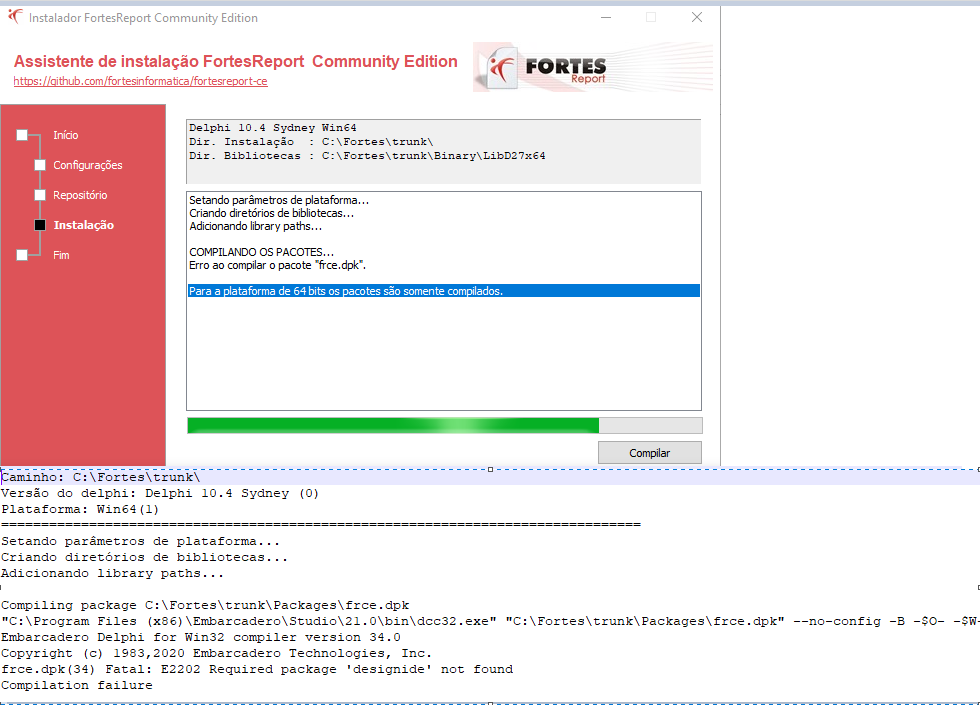Click the 'Plataforma: Win64(1)' log line
980x705 pixels.
(80, 509)
